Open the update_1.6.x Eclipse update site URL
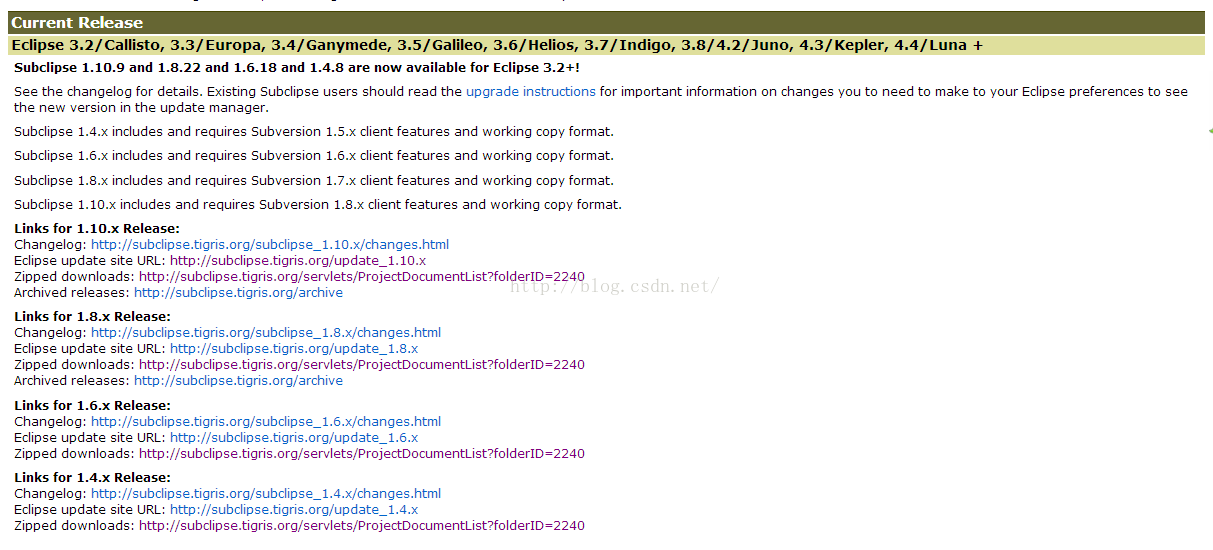 click(x=294, y=438)
